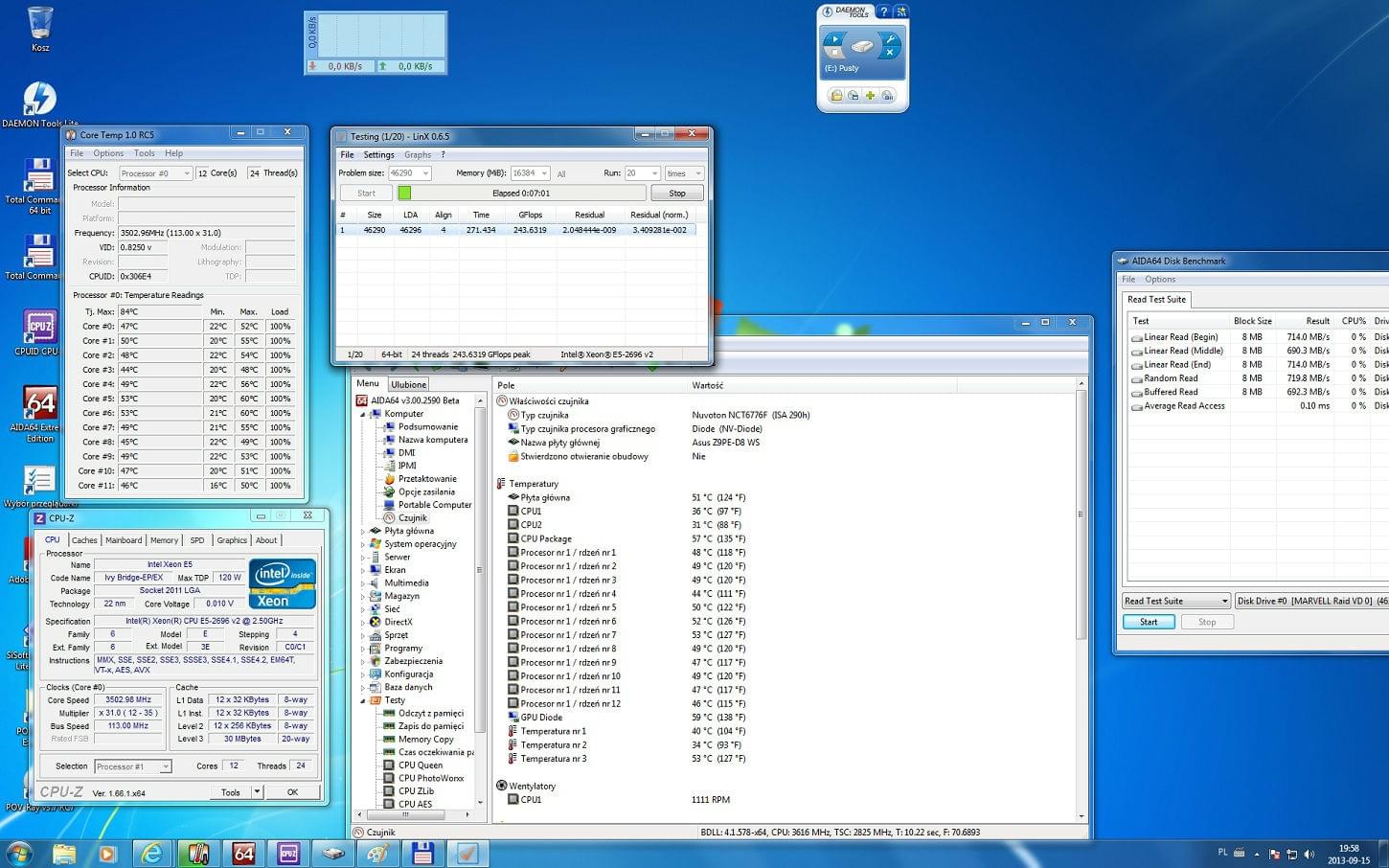Open the Paint palette icon on taskbar
This screenshot has width=1389, height=868.
coord(378,853)
